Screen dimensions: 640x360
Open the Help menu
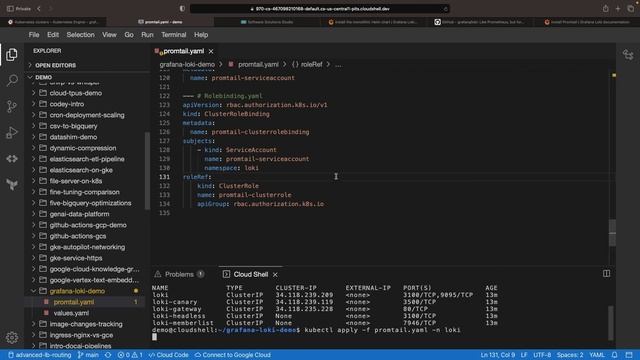coord(201,35)
